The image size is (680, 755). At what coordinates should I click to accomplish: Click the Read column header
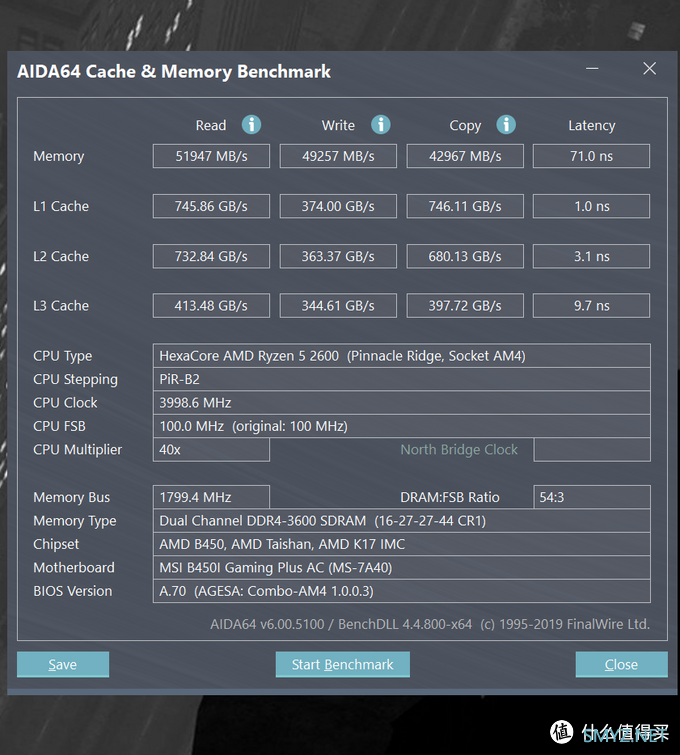[x=211, y=125]
